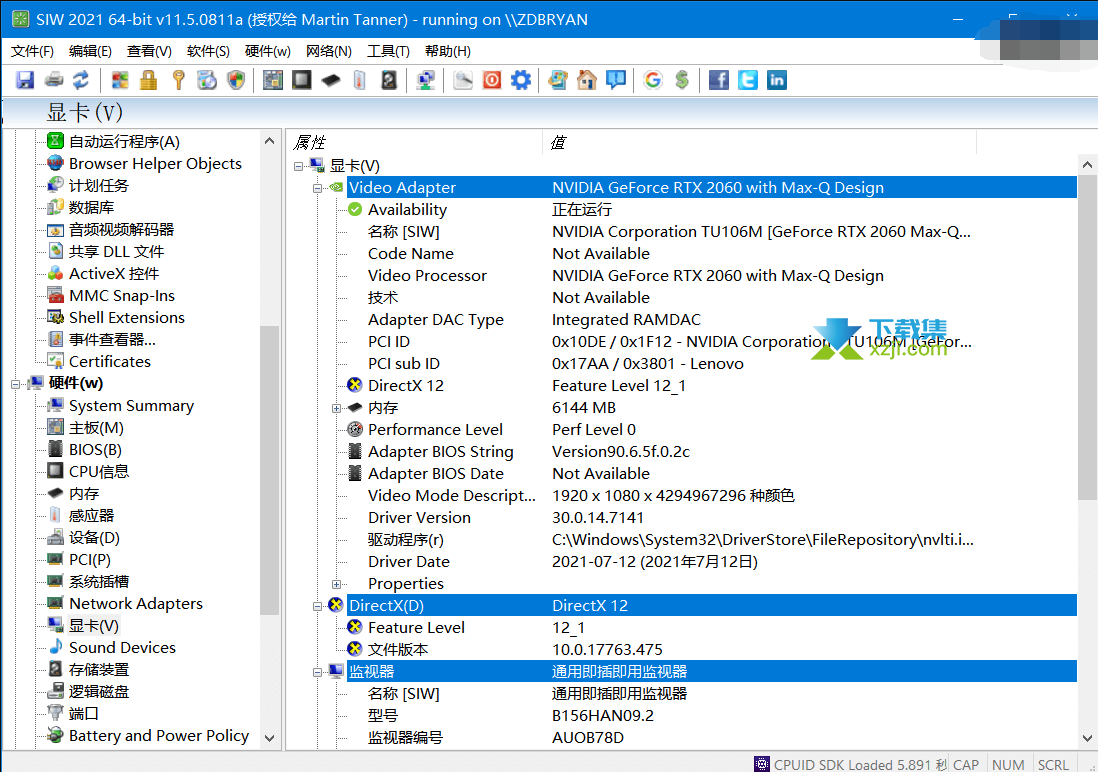Collapse the 监视器 node
1098x772 pixels.
point(317,672)
